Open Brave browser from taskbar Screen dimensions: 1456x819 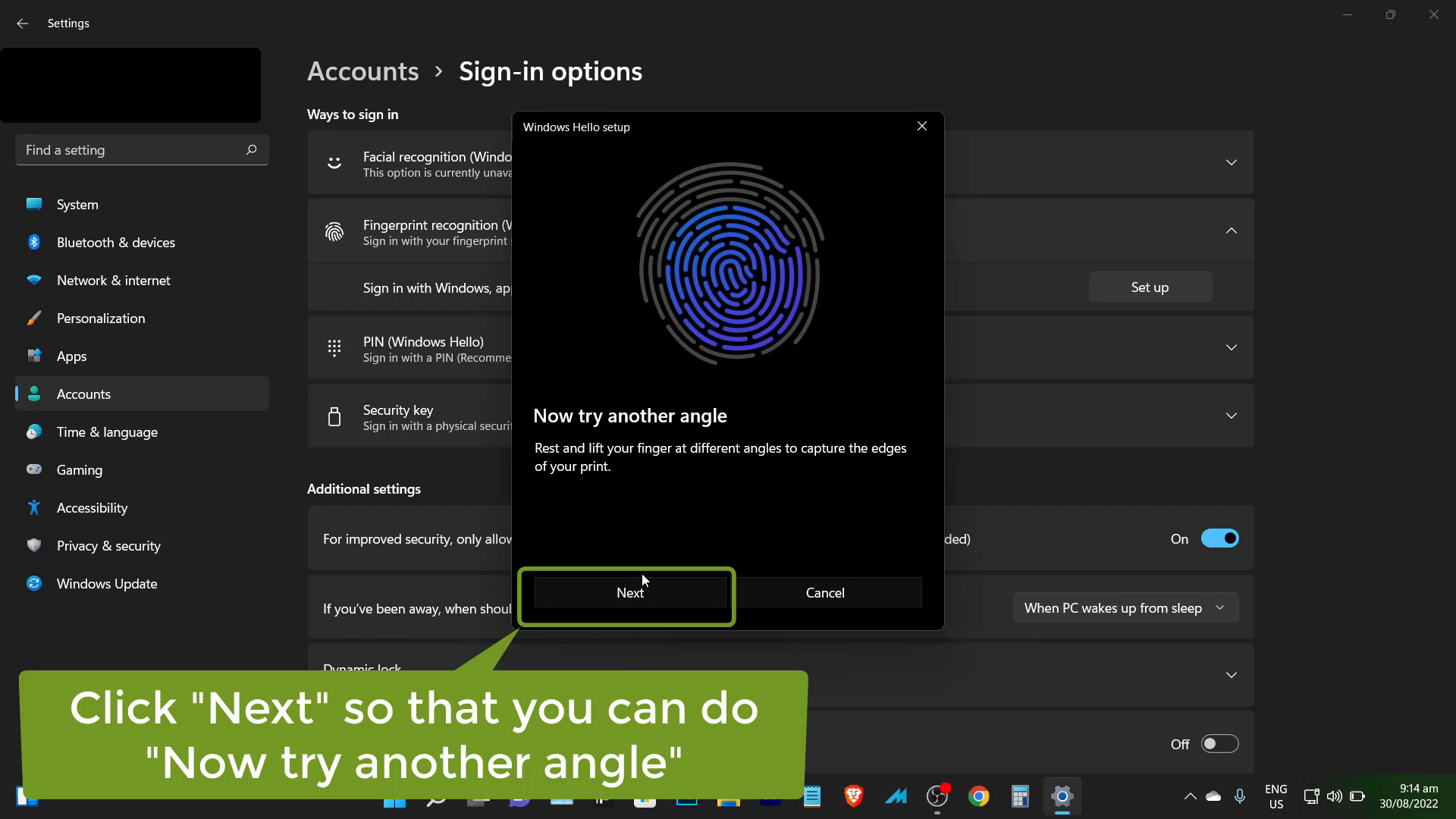854,795
